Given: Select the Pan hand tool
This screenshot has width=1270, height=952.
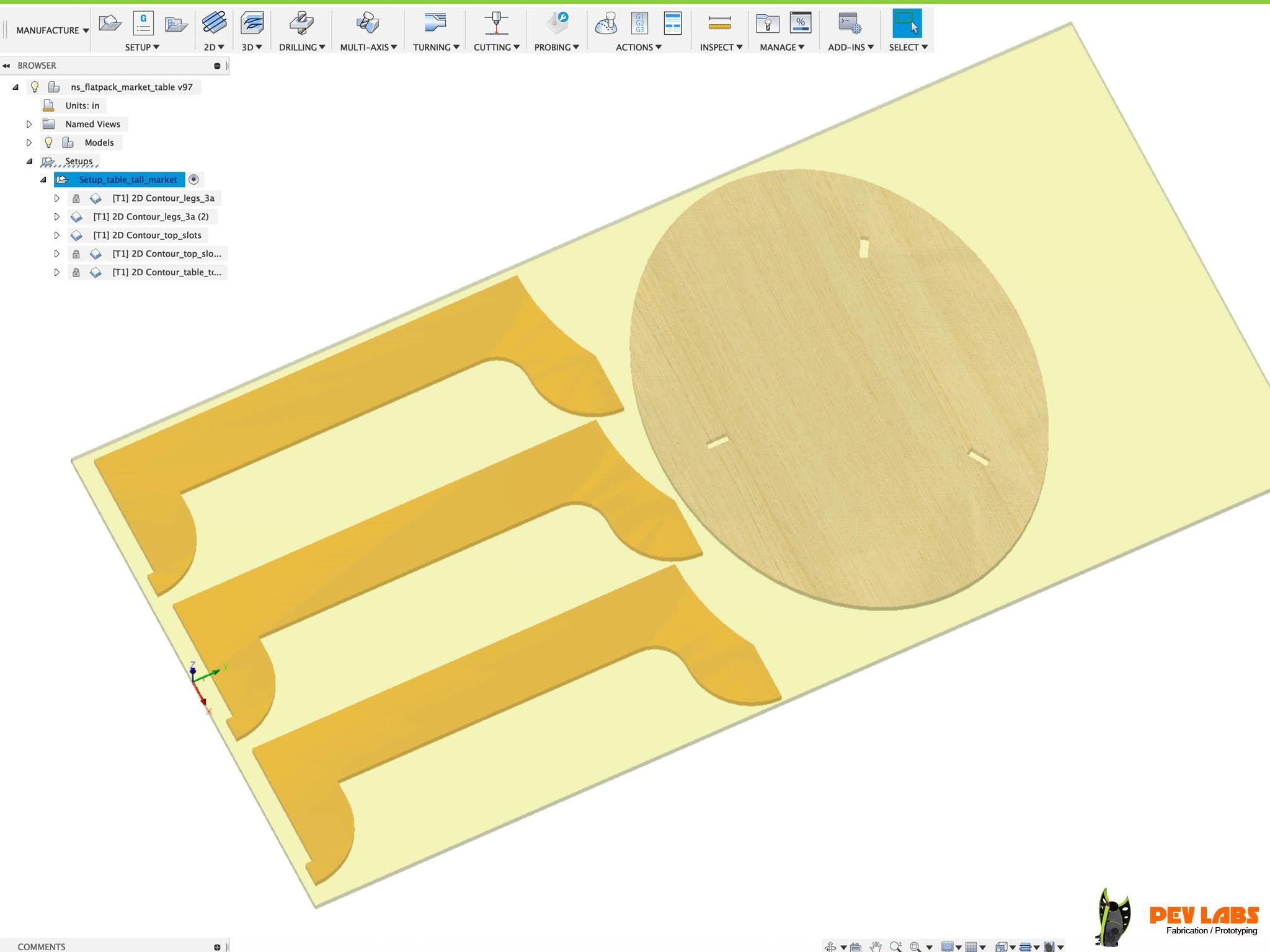Looking at the screenshot, I should click(x=876, y=946).
